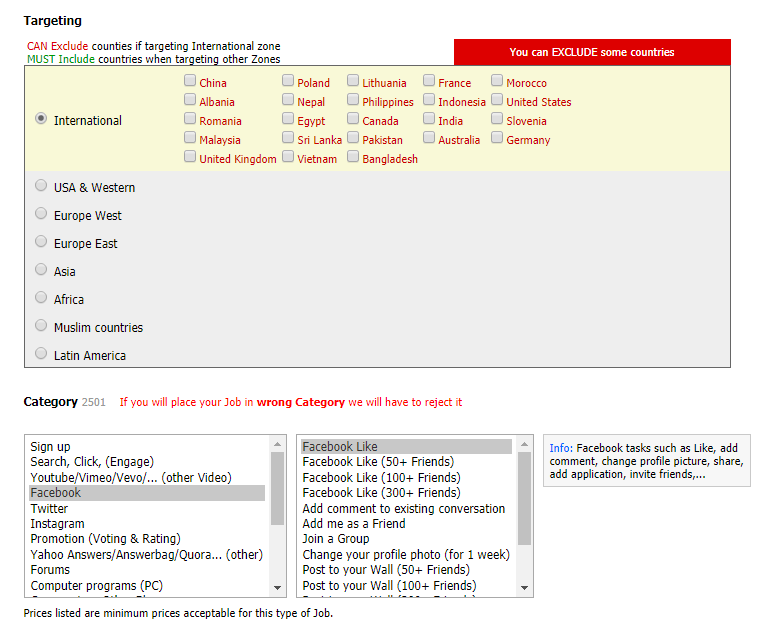Click subcategory list scroll-down arrow
768x628 pixels.
tap(525, 588)
